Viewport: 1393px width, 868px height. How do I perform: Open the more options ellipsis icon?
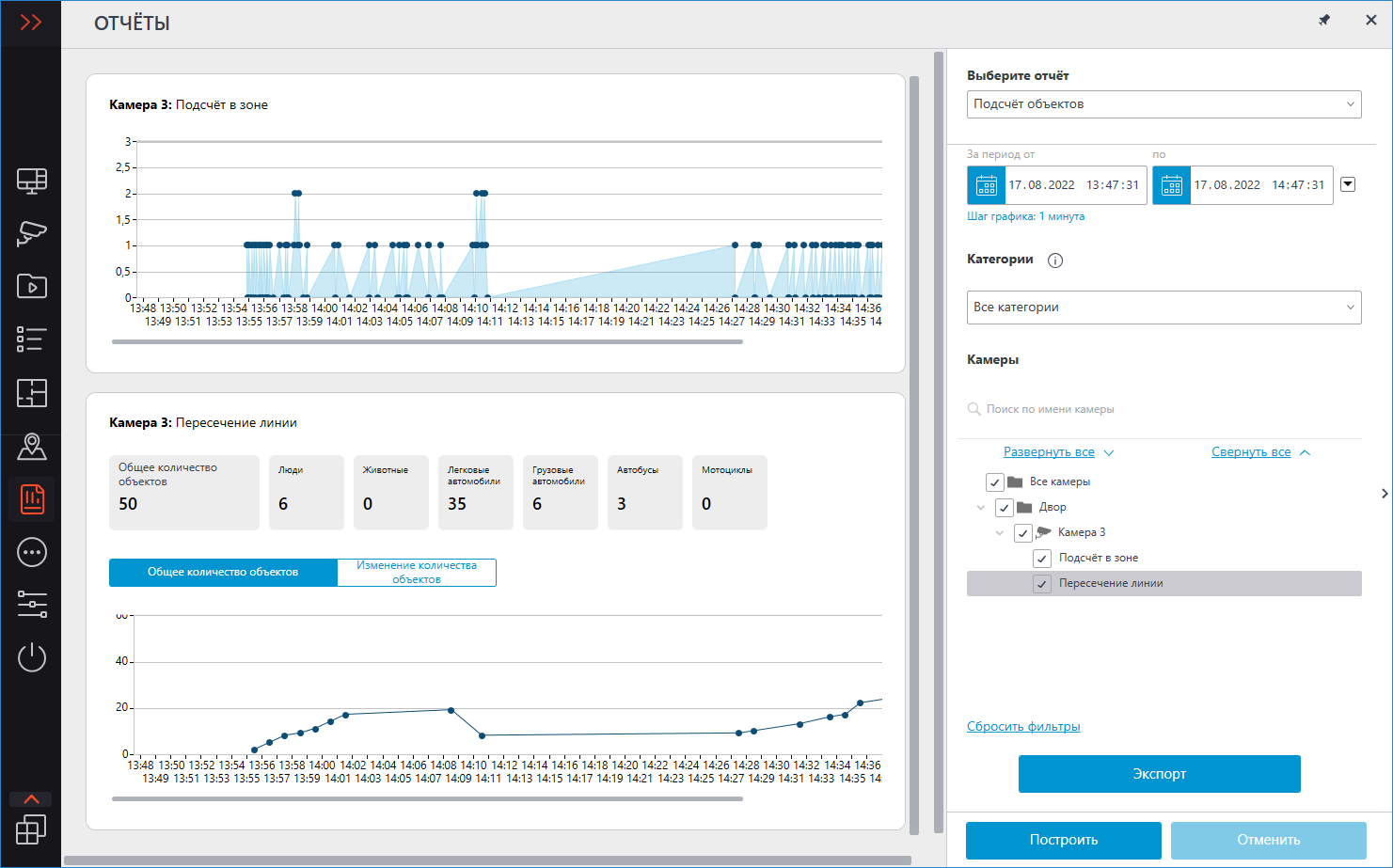[32, 552]
